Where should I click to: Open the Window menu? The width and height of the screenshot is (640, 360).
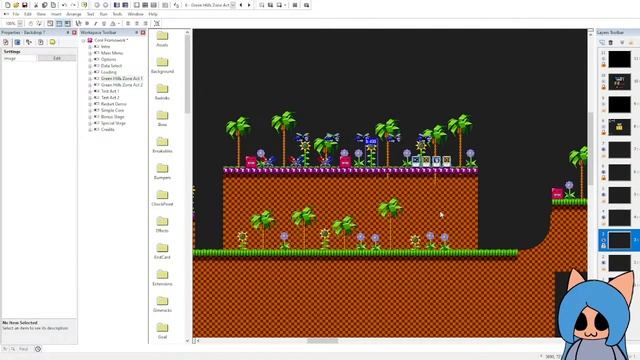tap(136, 14)
